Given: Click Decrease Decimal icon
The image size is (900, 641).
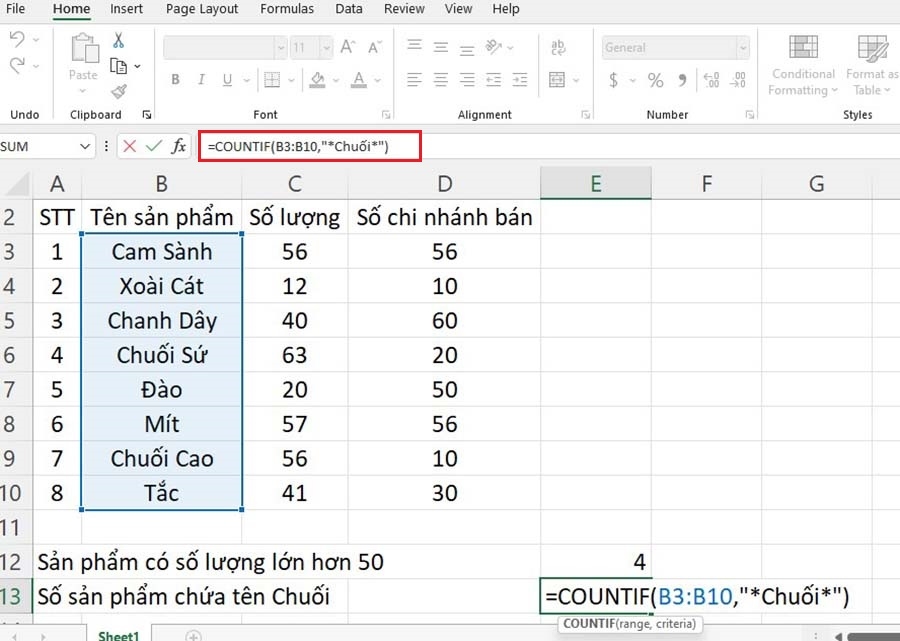Looking at the screenshot, I should [738, 80].
